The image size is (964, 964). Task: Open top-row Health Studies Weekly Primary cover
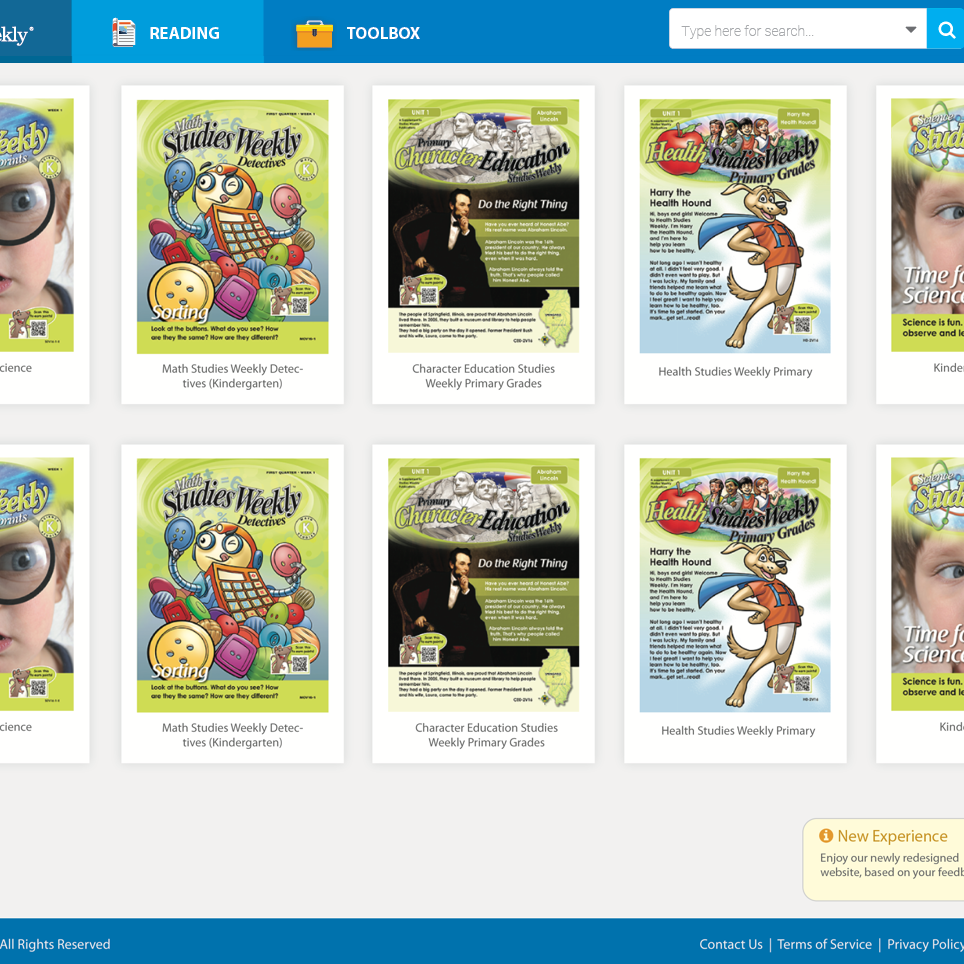735,226
